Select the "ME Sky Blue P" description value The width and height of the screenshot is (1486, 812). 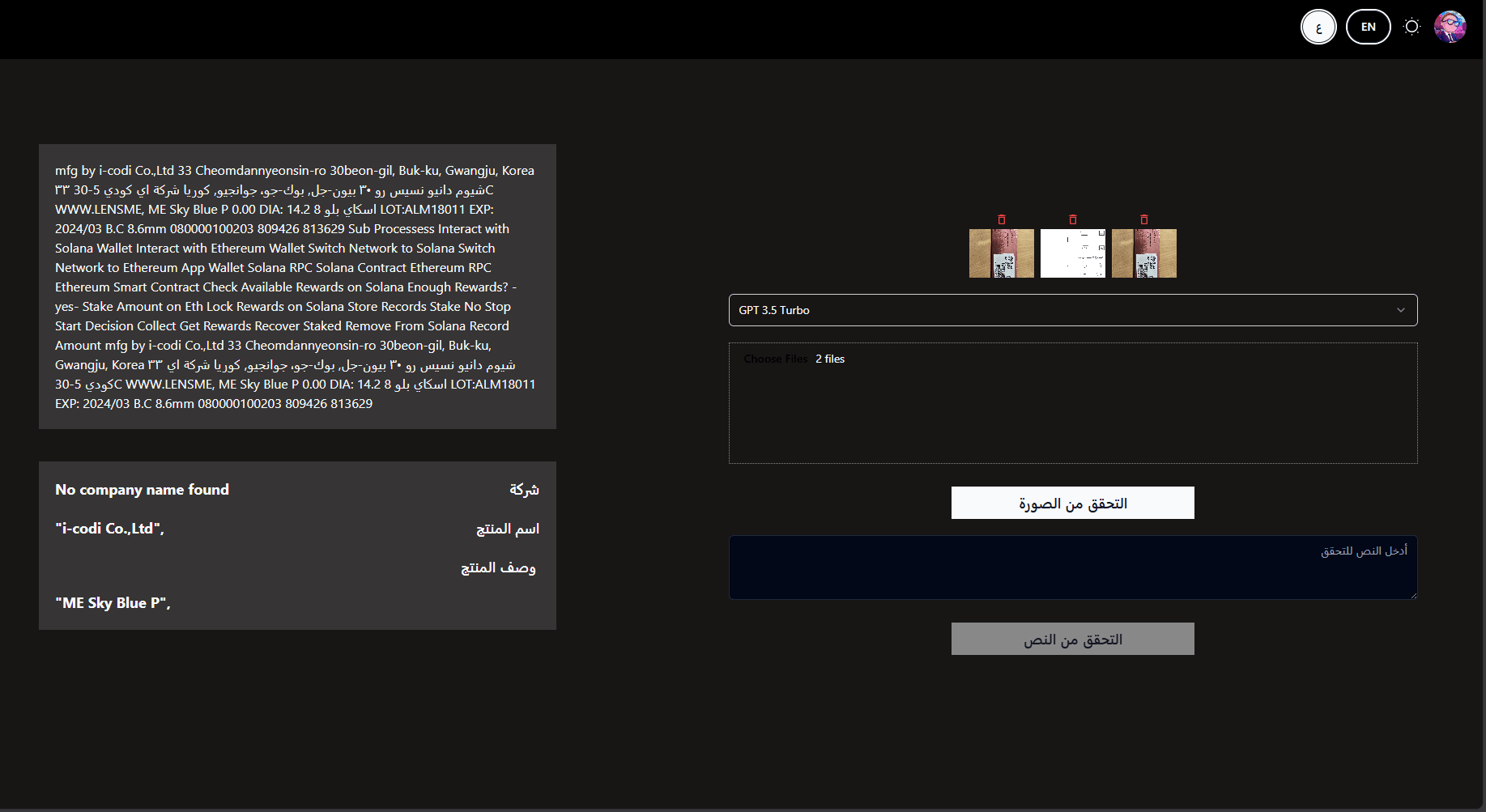[113, 603]
